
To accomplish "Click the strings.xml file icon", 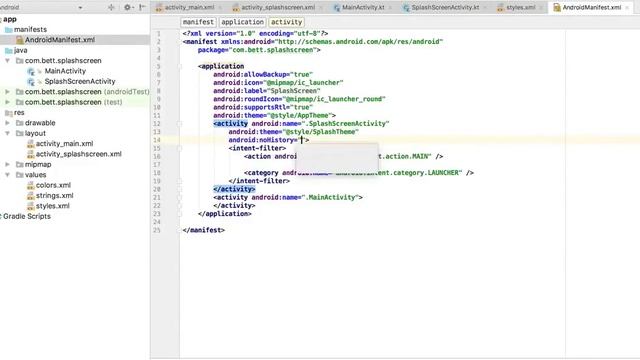I will (x=30, y=196).
